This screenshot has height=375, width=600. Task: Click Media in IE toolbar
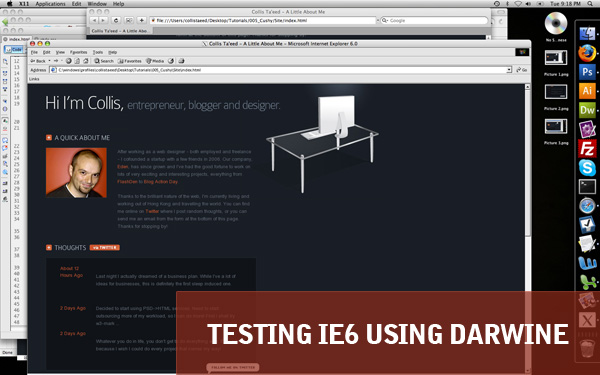click(x=155, y=61)
